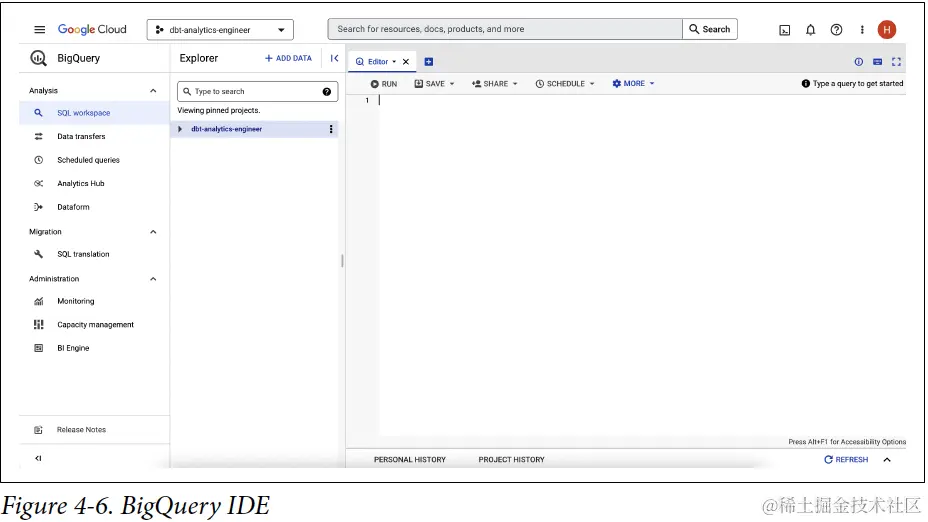Toggle full screen editor icon

(x=897, y=62)
